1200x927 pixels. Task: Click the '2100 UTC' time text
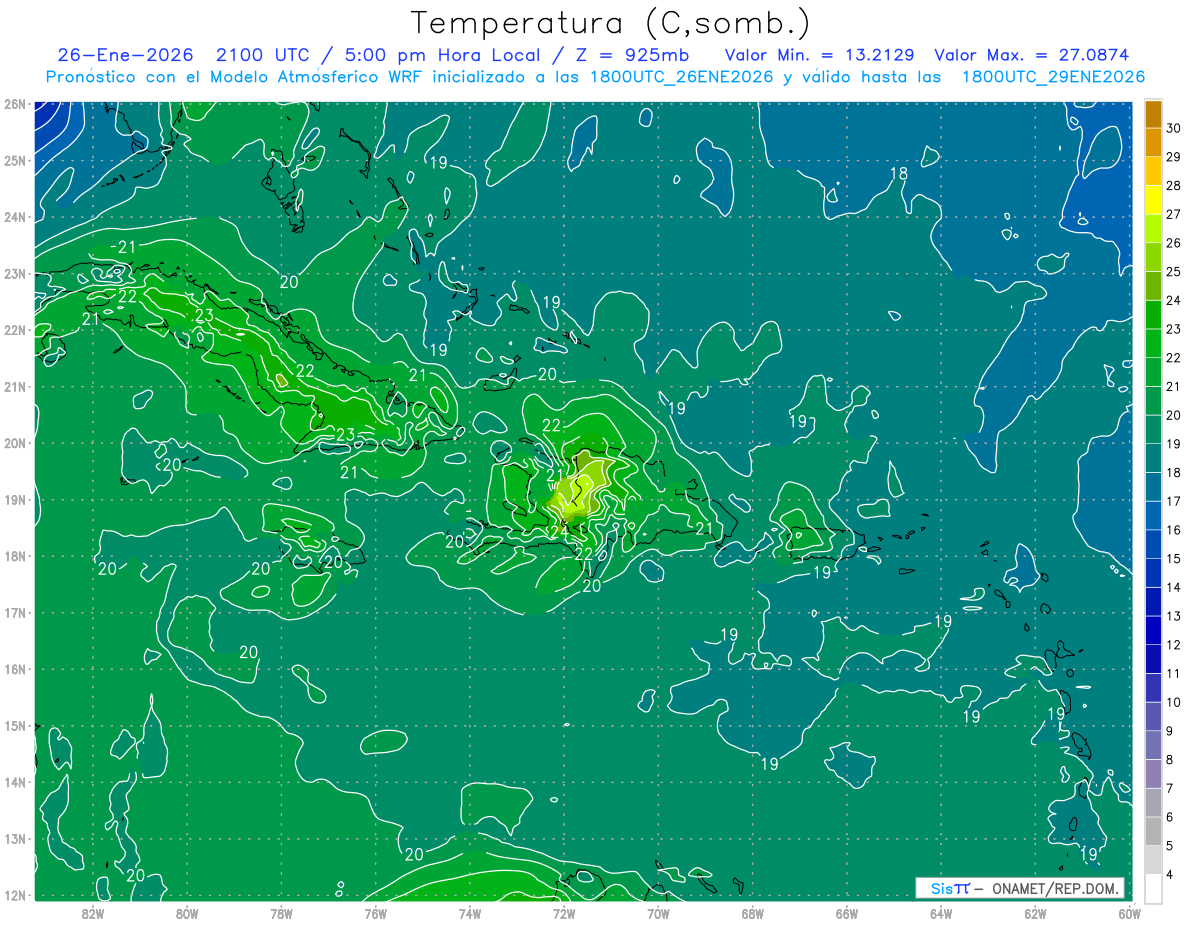click(263, 55)
